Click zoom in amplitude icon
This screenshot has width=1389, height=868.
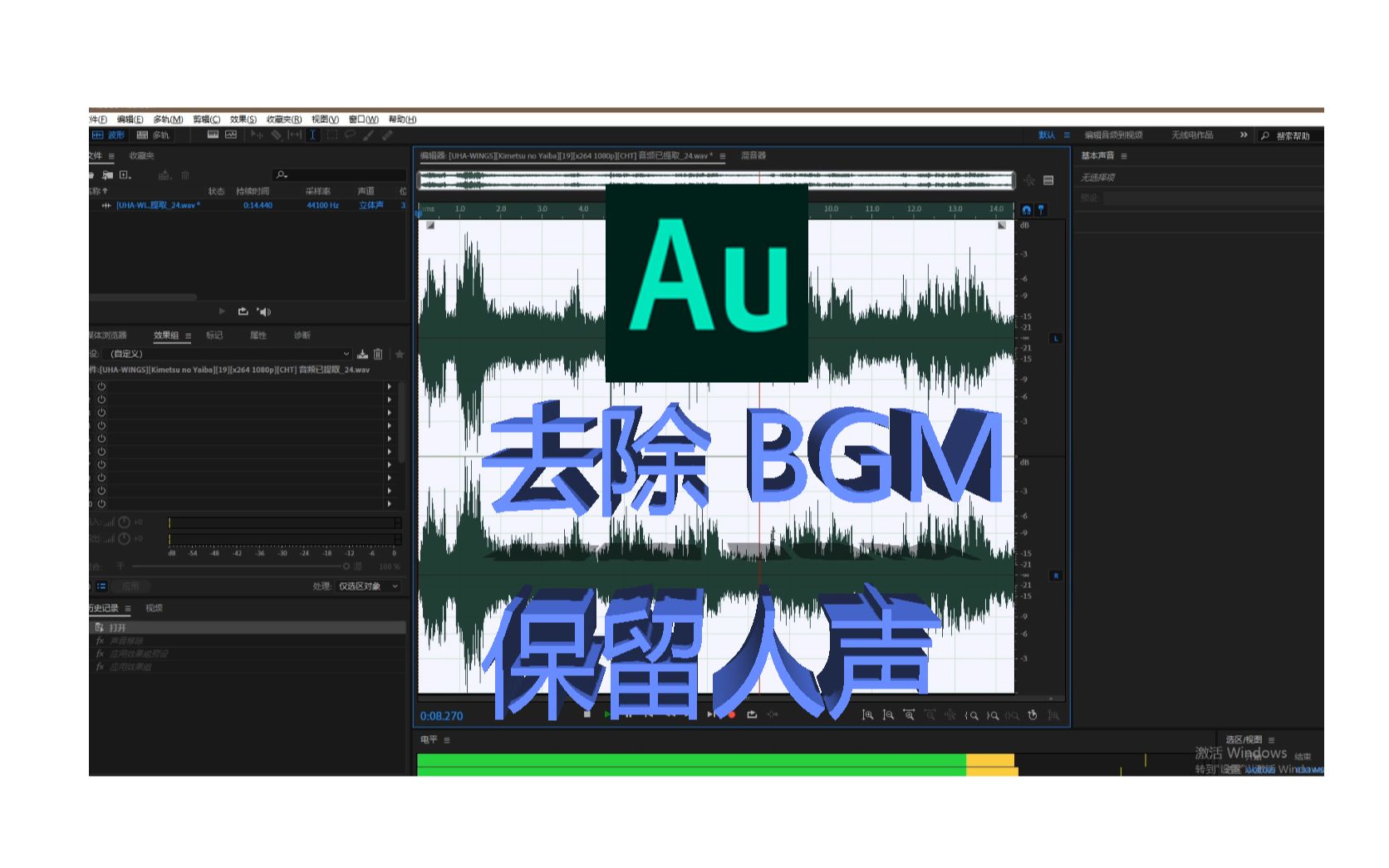(x=868, y=714)
